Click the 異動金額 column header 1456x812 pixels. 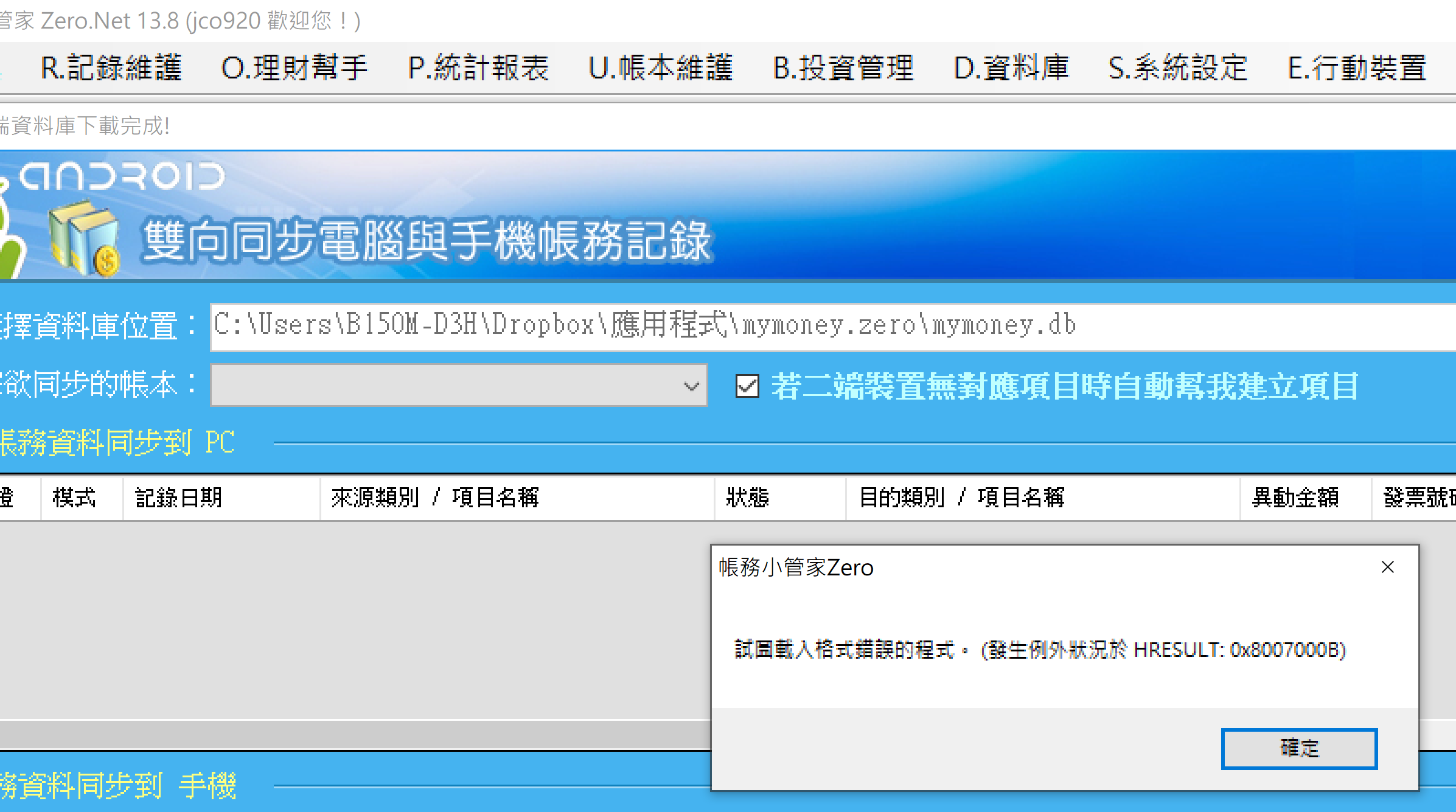coord(1306,498)
